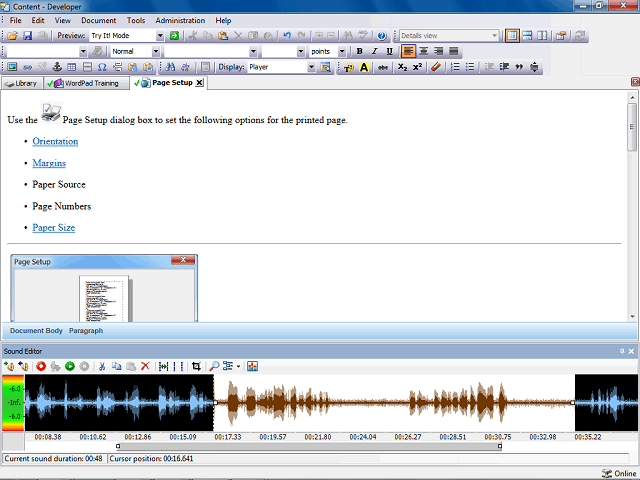The image size is (640, 480).
Task: Apply strikethrough formatting
Action: pos(382,67)
